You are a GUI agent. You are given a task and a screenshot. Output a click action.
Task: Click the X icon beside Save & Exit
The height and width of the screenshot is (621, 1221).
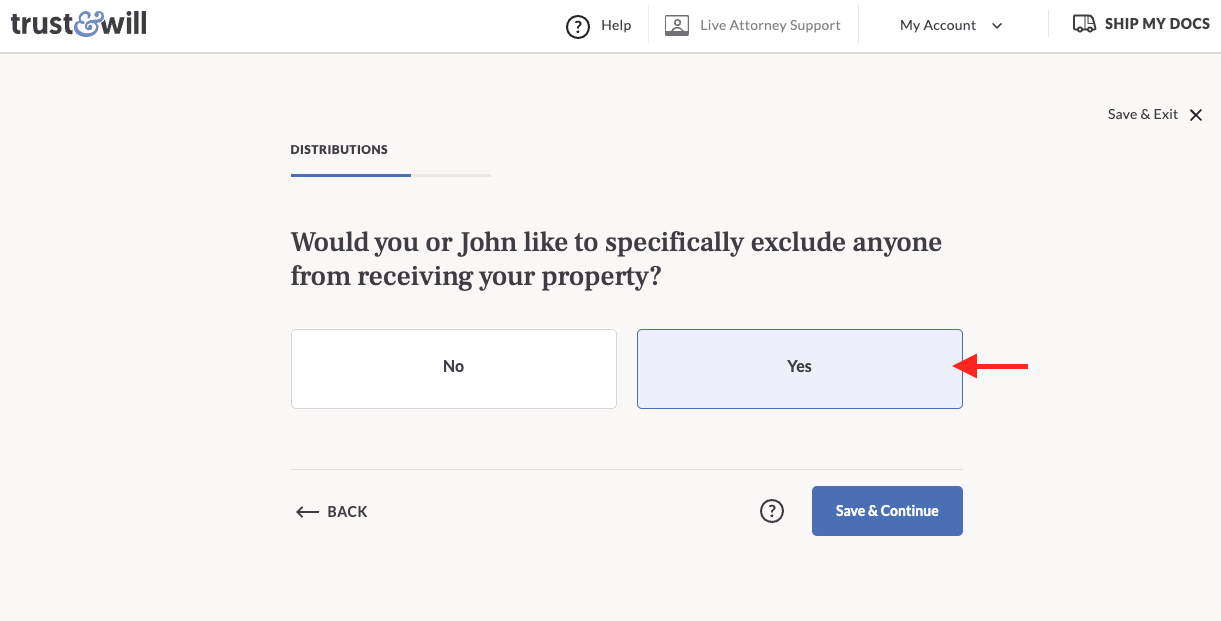point(1196,115)
